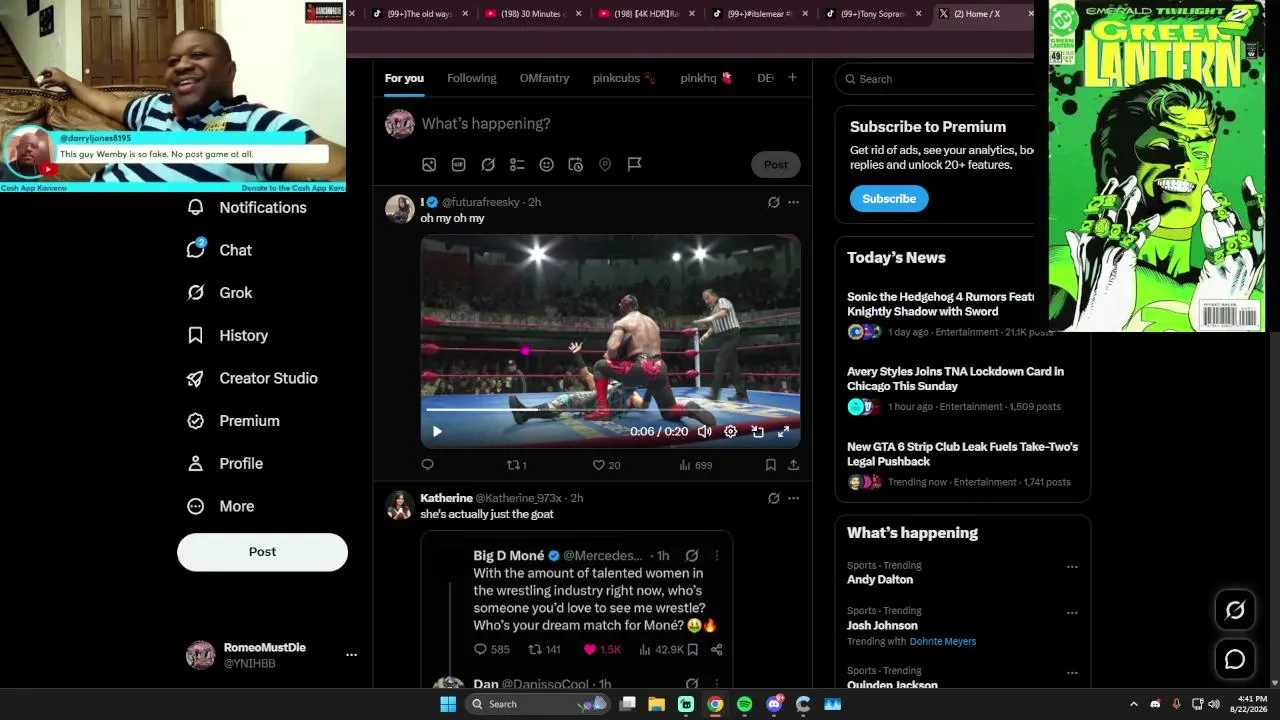Play the wrestling video
1280x720 pixels.
click(x=437, y=432)
